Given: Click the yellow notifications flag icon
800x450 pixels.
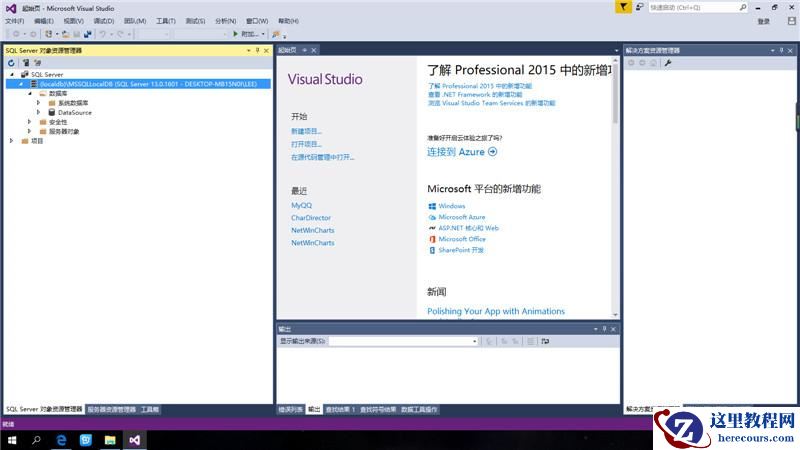Looking at the screenshot, I should [x=623, y=7].
